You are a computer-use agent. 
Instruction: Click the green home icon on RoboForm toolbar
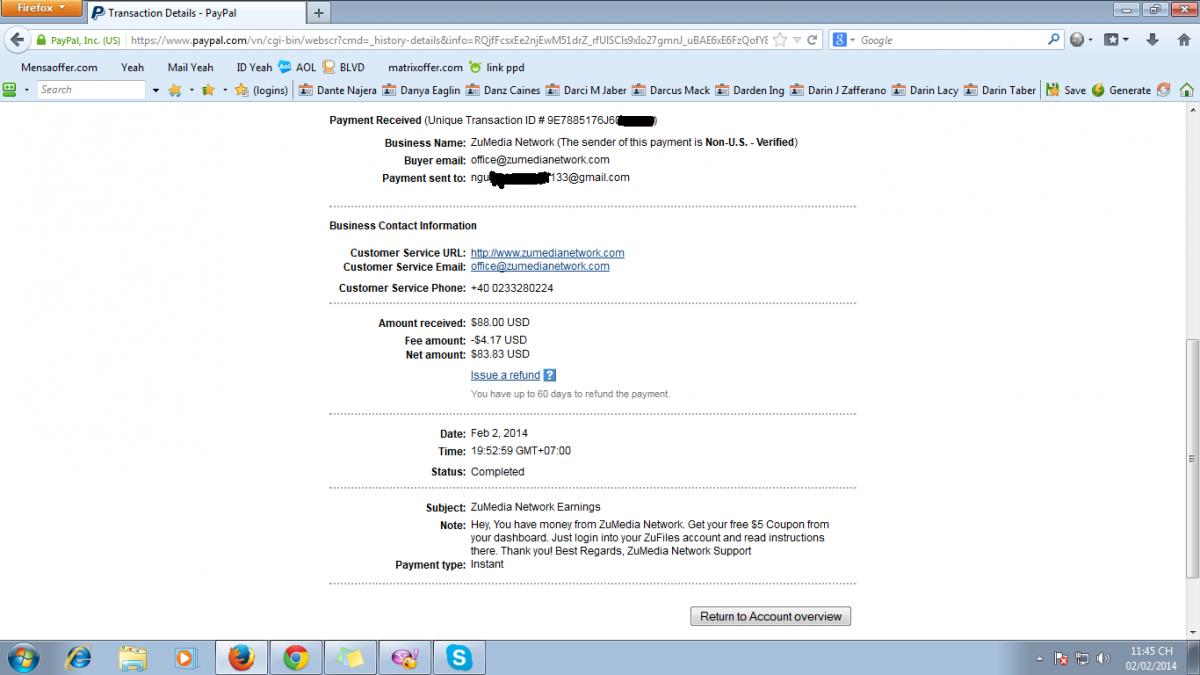tap(1187, 90)
